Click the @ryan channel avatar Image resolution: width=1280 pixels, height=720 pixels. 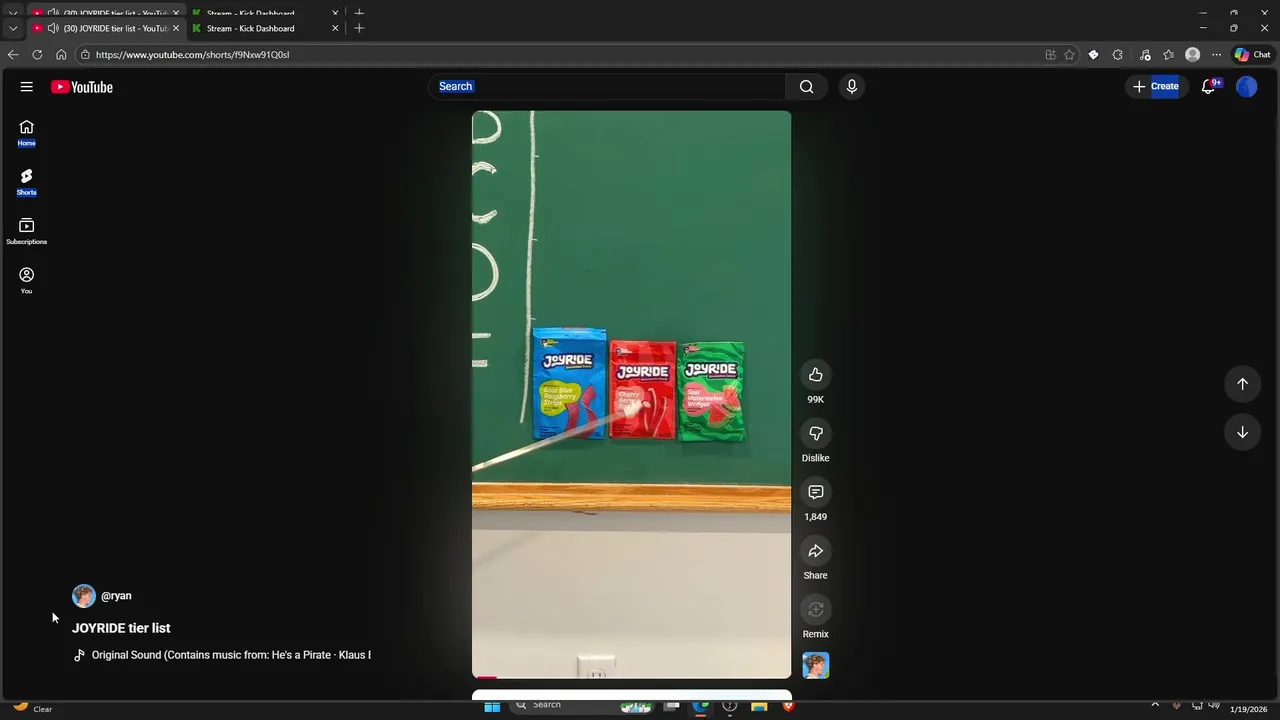pos(84,596)
